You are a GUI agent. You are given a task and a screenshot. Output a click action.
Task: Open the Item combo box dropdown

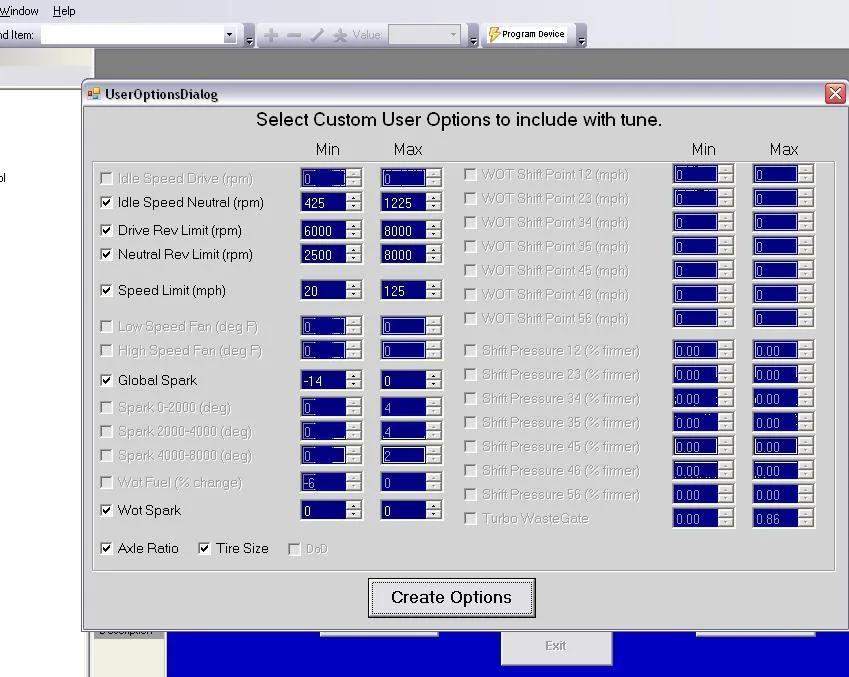click(230, 35)
